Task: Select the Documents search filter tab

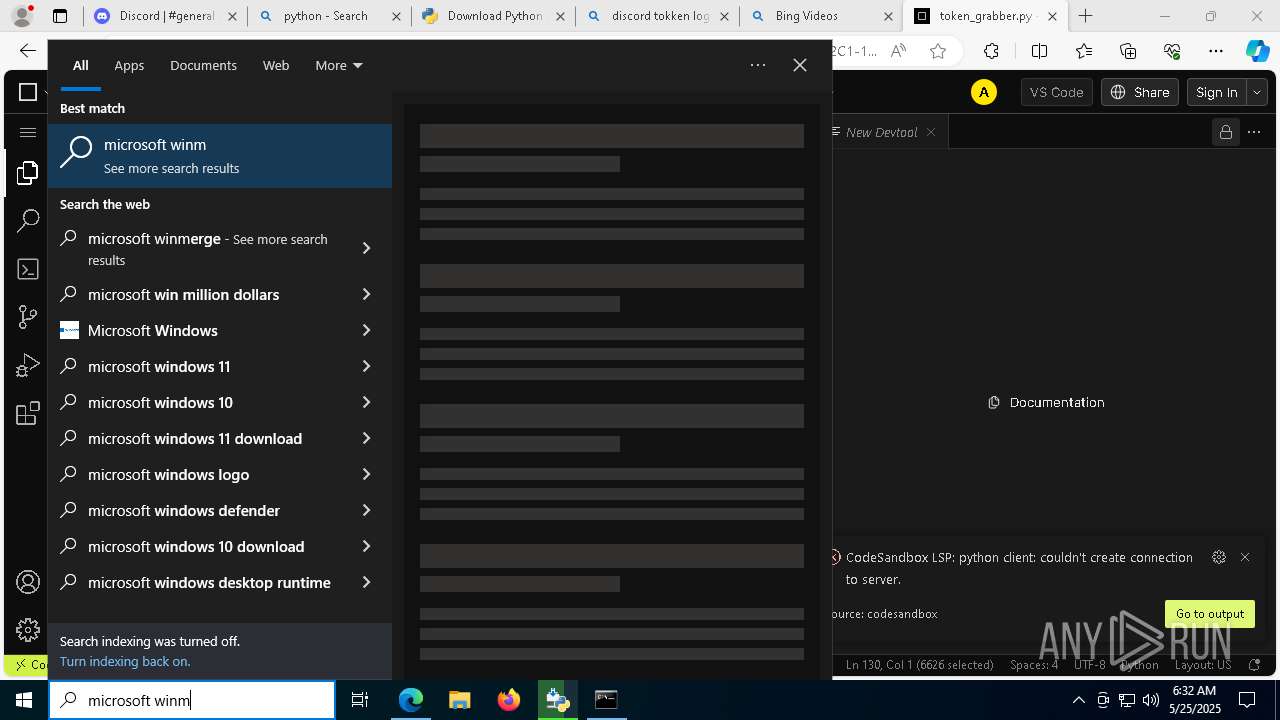Action: [x=203, y=65]
